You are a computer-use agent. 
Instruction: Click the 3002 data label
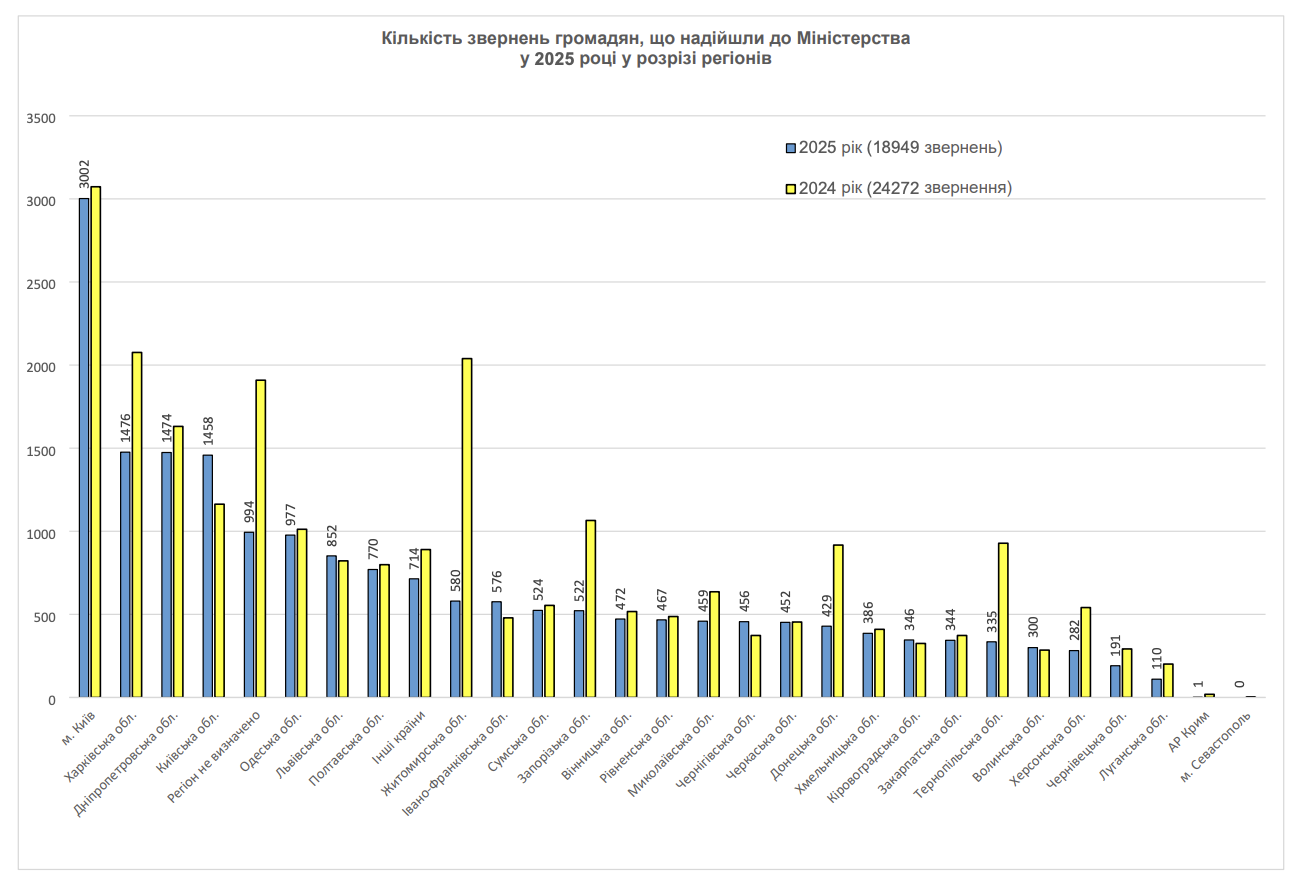pos(85,174)
